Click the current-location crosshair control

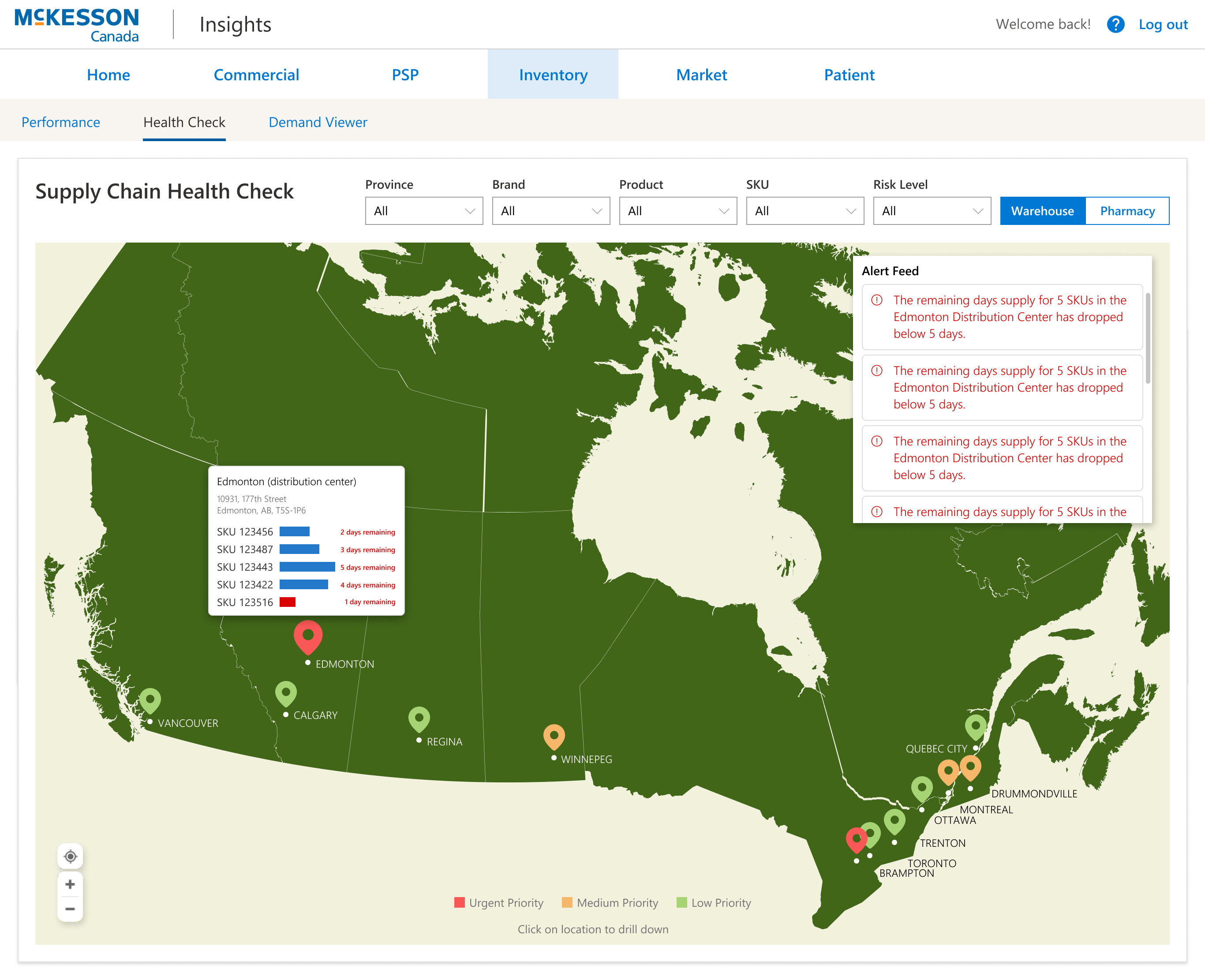(70, 857)
